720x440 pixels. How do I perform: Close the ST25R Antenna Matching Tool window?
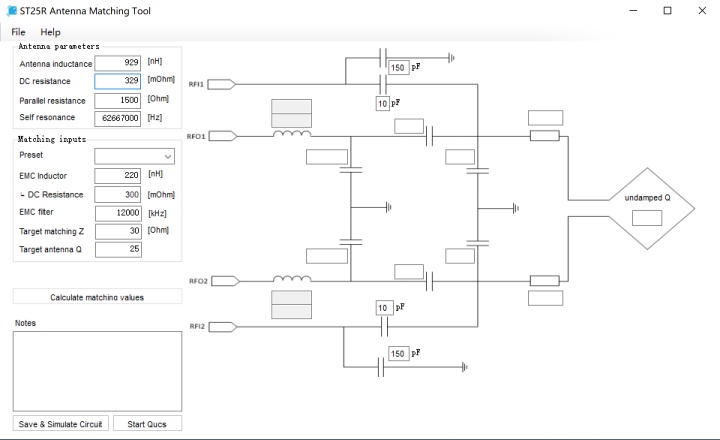(703, 11)
